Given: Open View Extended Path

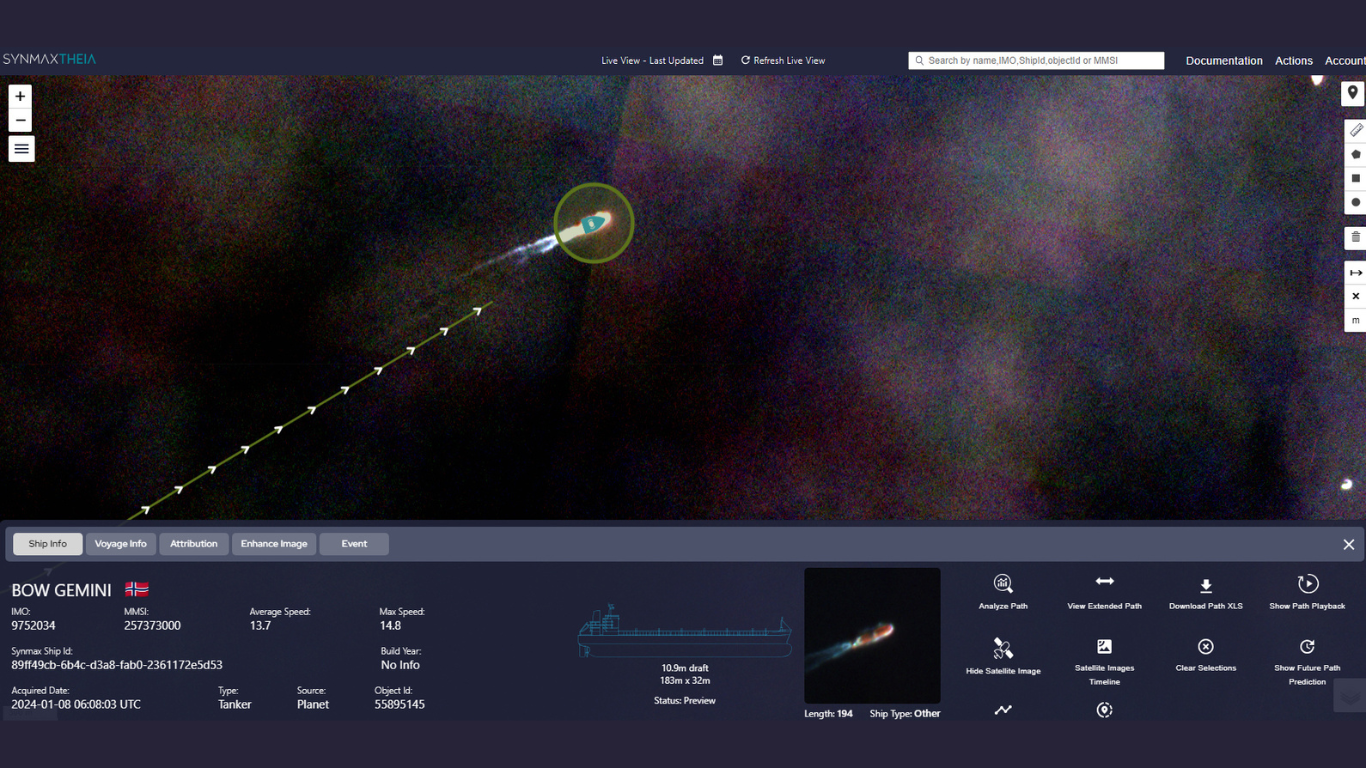Looking at the screenshot, I should [1104, 582].
